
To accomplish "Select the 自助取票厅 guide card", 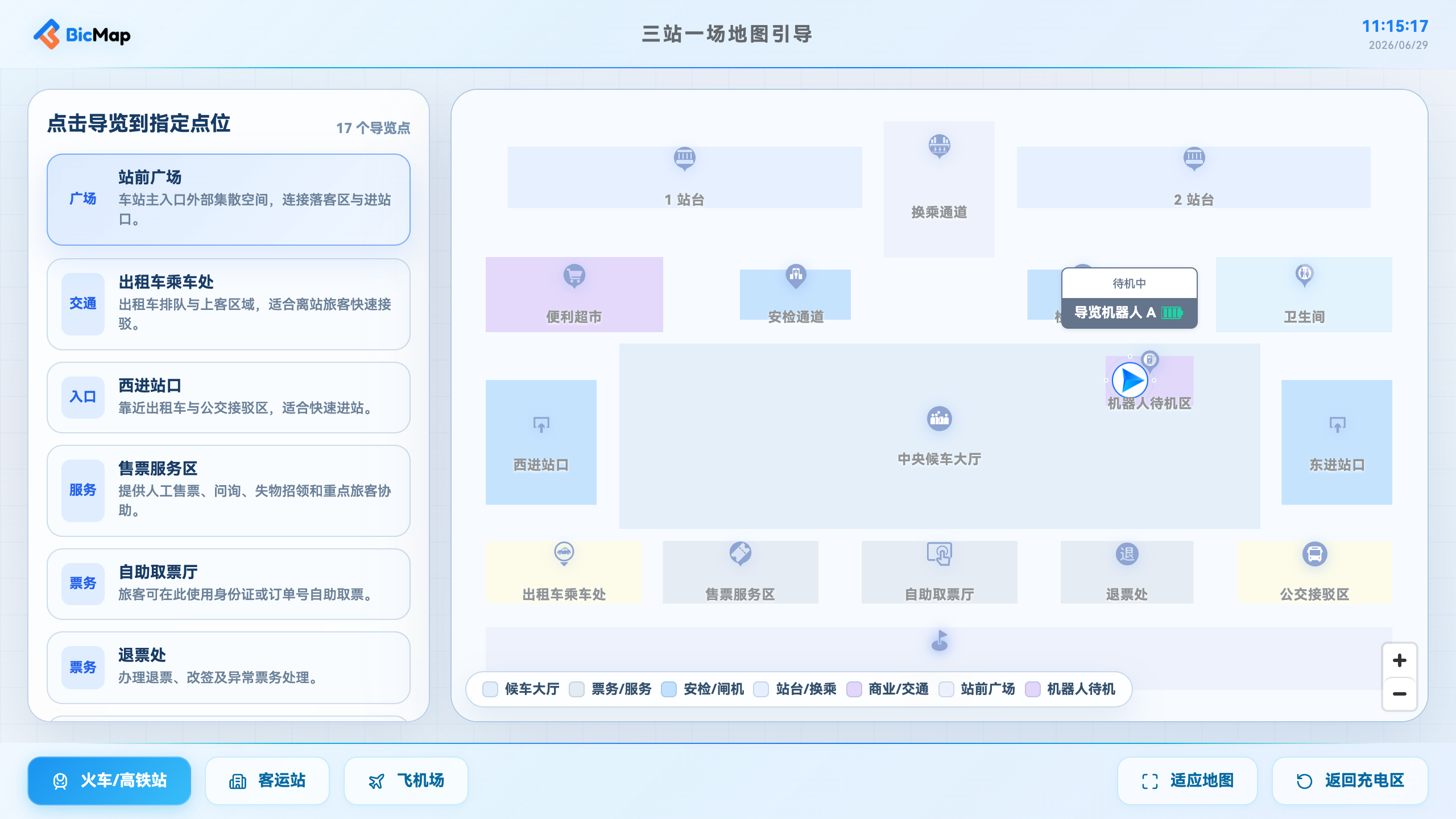I will coord(229,584).
